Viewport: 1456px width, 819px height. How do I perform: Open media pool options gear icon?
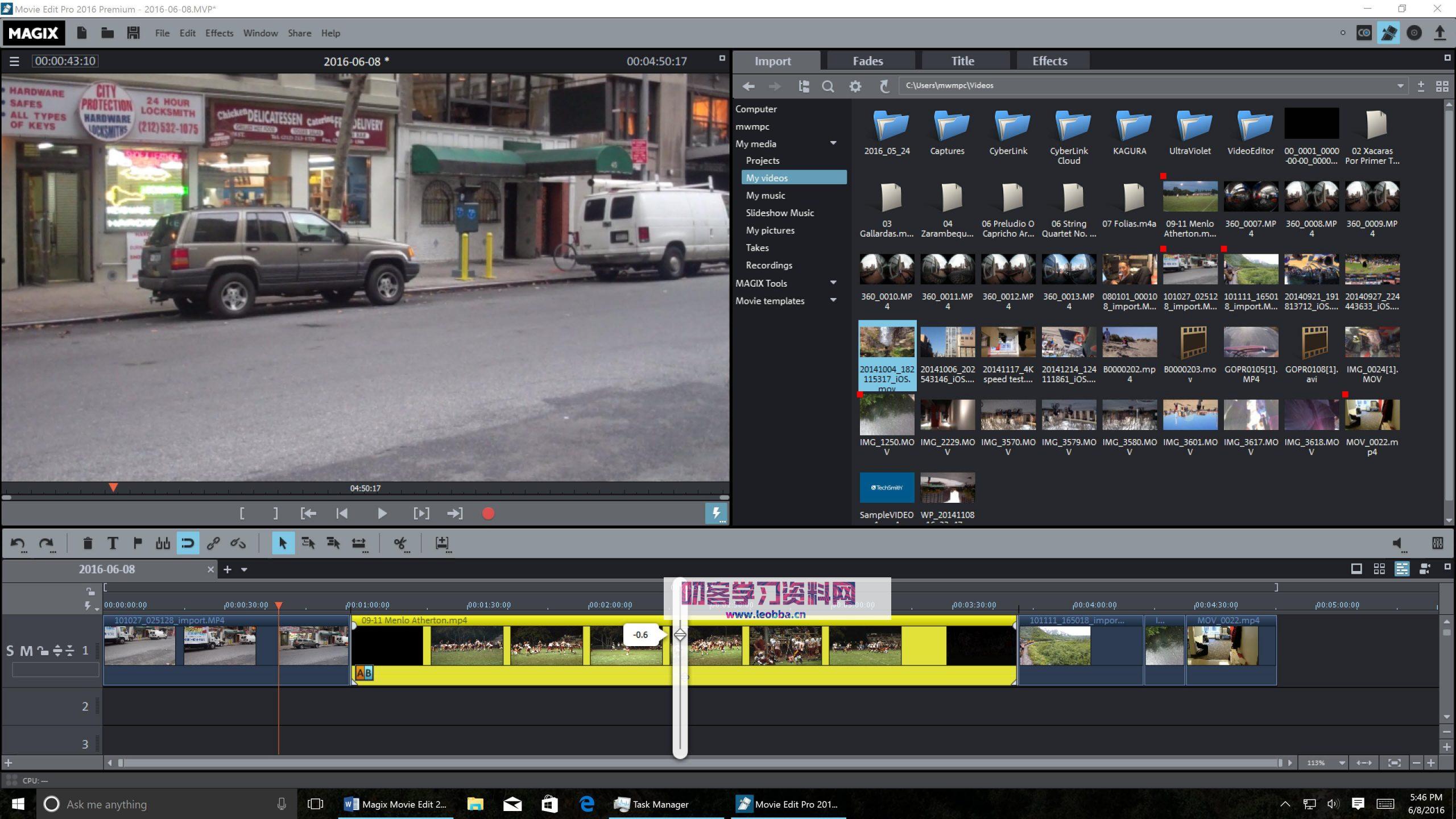click(855, 86)
